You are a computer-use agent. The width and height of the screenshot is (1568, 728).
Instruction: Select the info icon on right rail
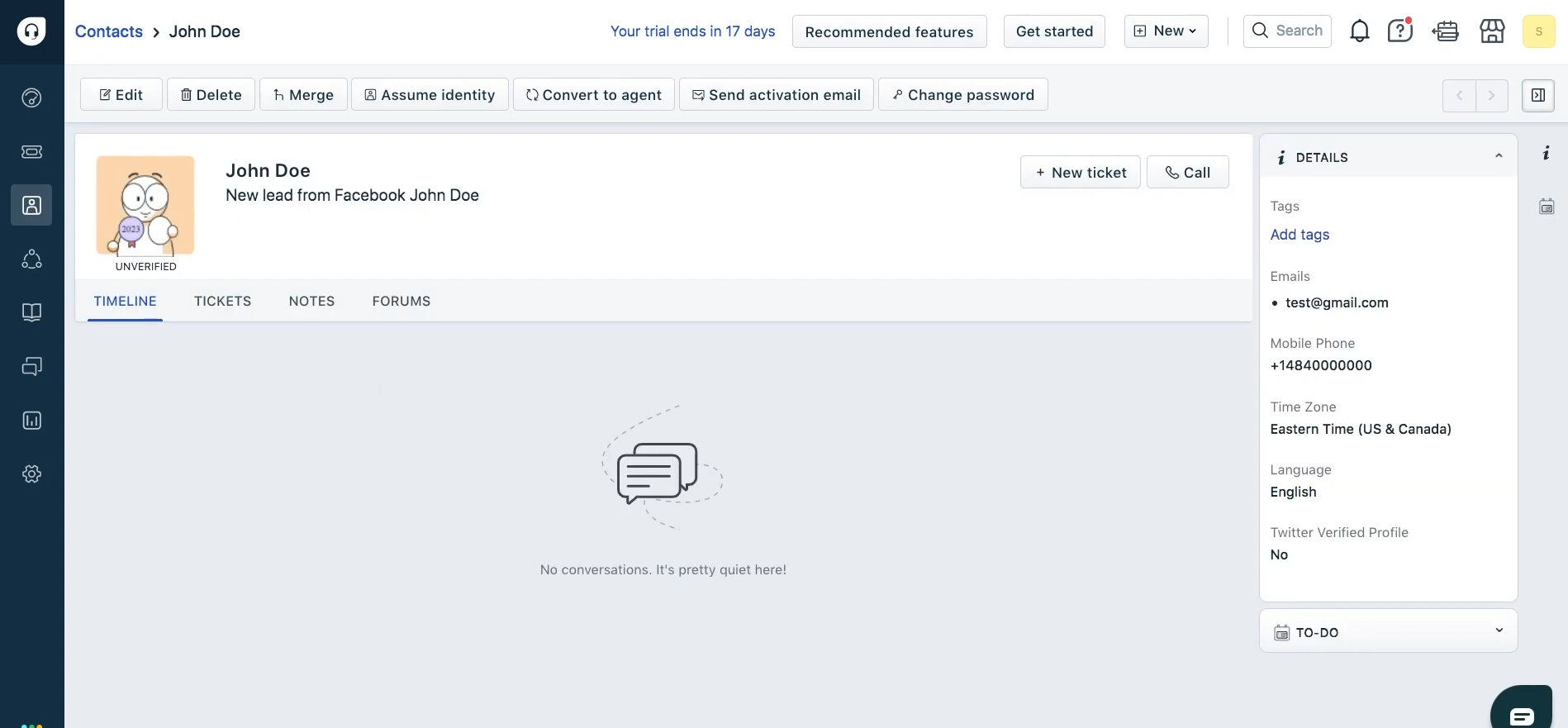tap(1547, 153)
